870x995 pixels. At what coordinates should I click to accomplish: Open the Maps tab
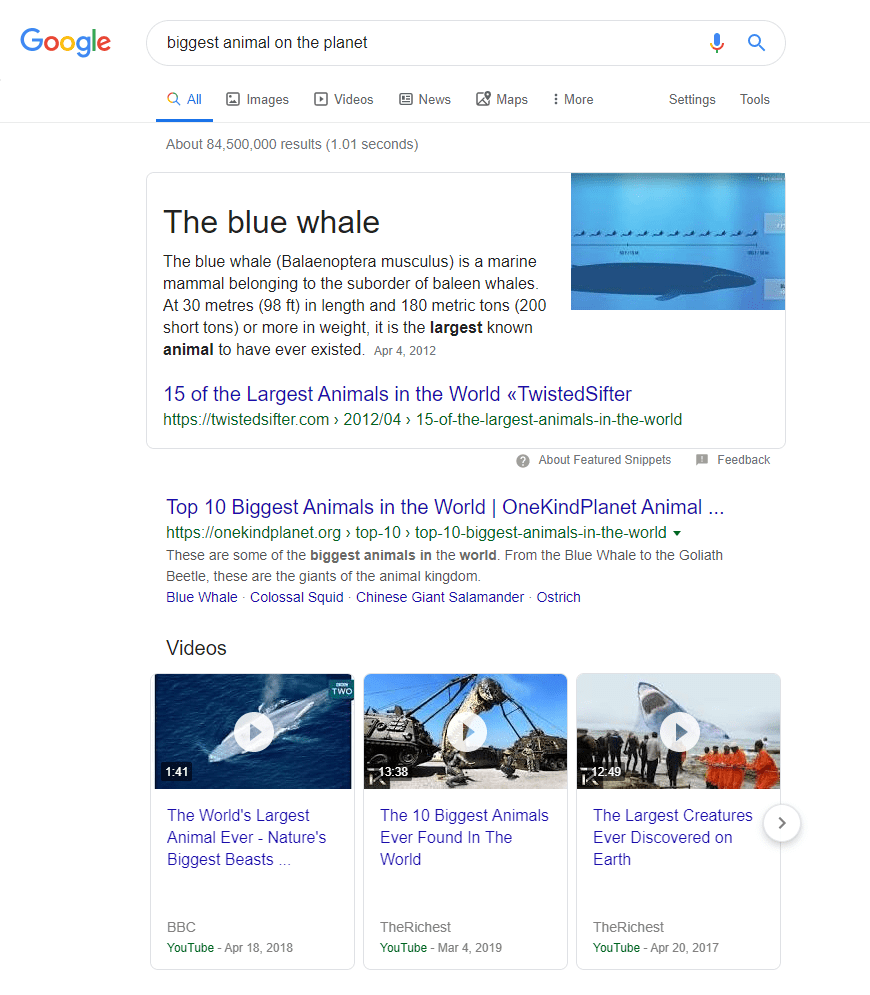(x=501, y=99)
